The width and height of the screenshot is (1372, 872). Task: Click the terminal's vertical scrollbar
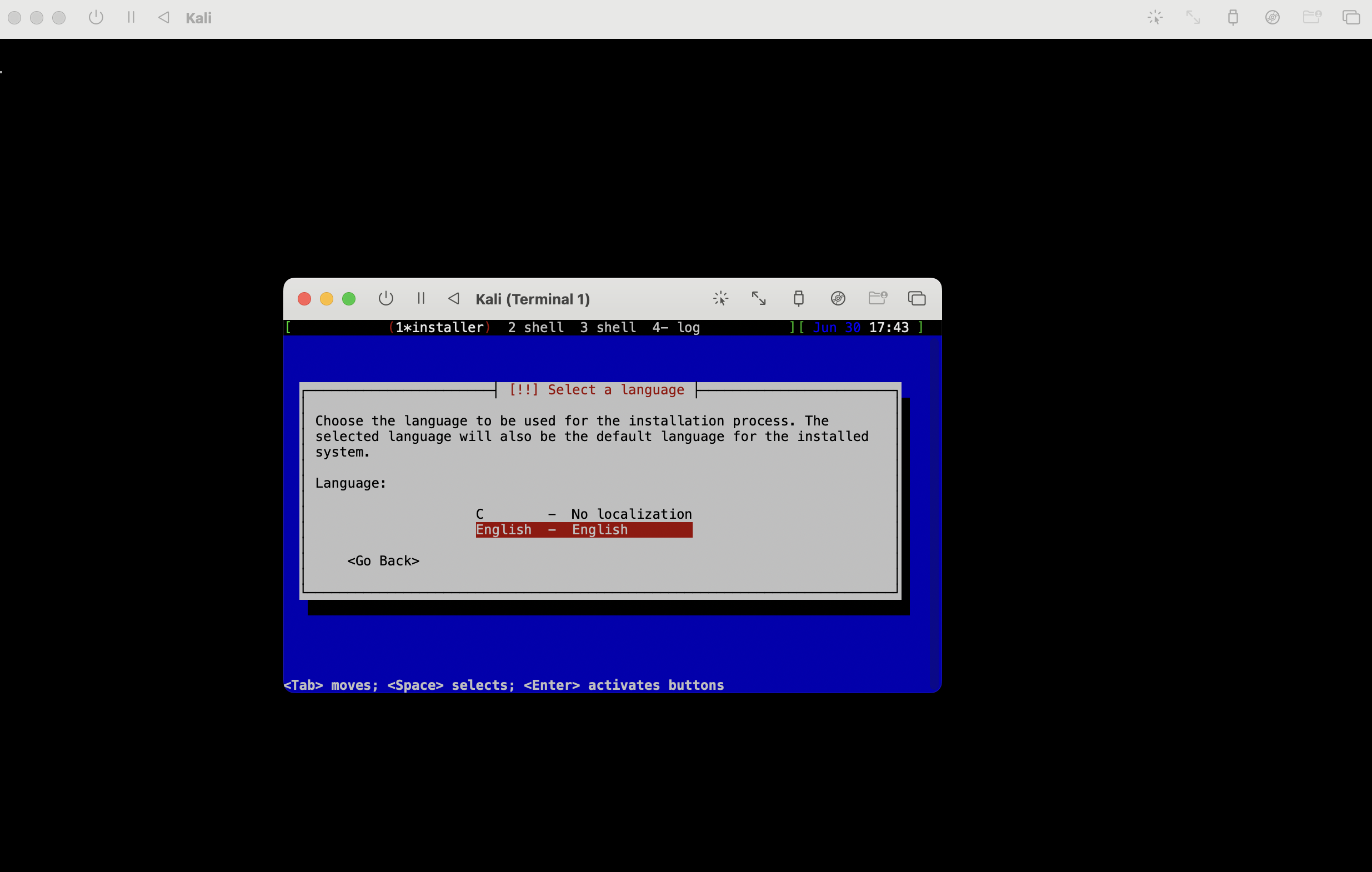[x=933, y=513]
